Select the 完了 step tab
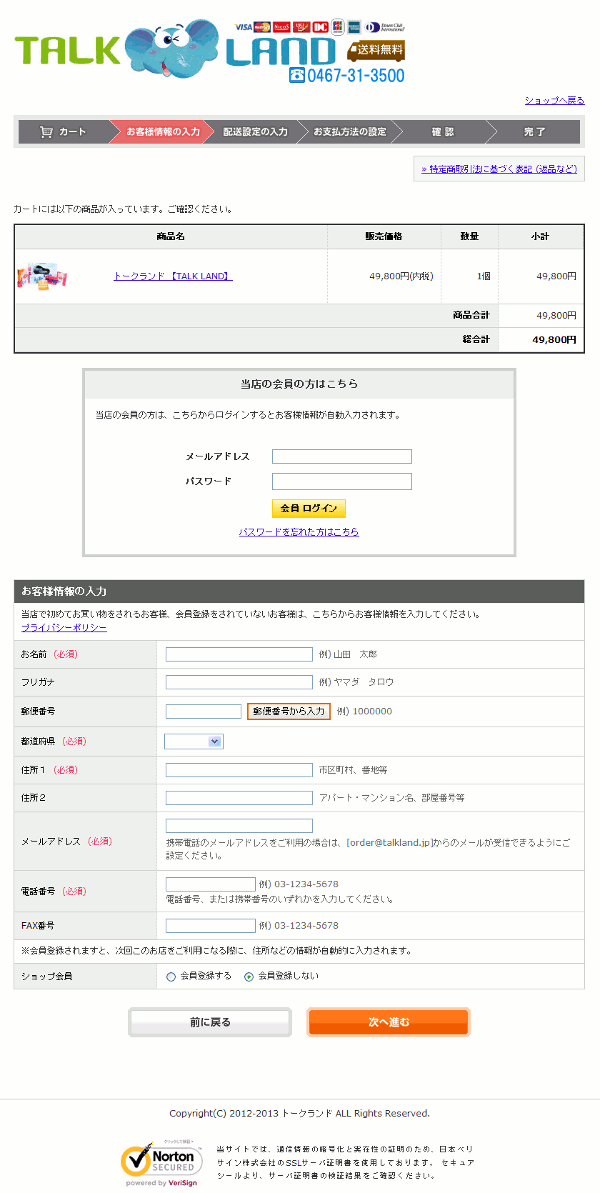600x1193 pixels. (535, 132)
